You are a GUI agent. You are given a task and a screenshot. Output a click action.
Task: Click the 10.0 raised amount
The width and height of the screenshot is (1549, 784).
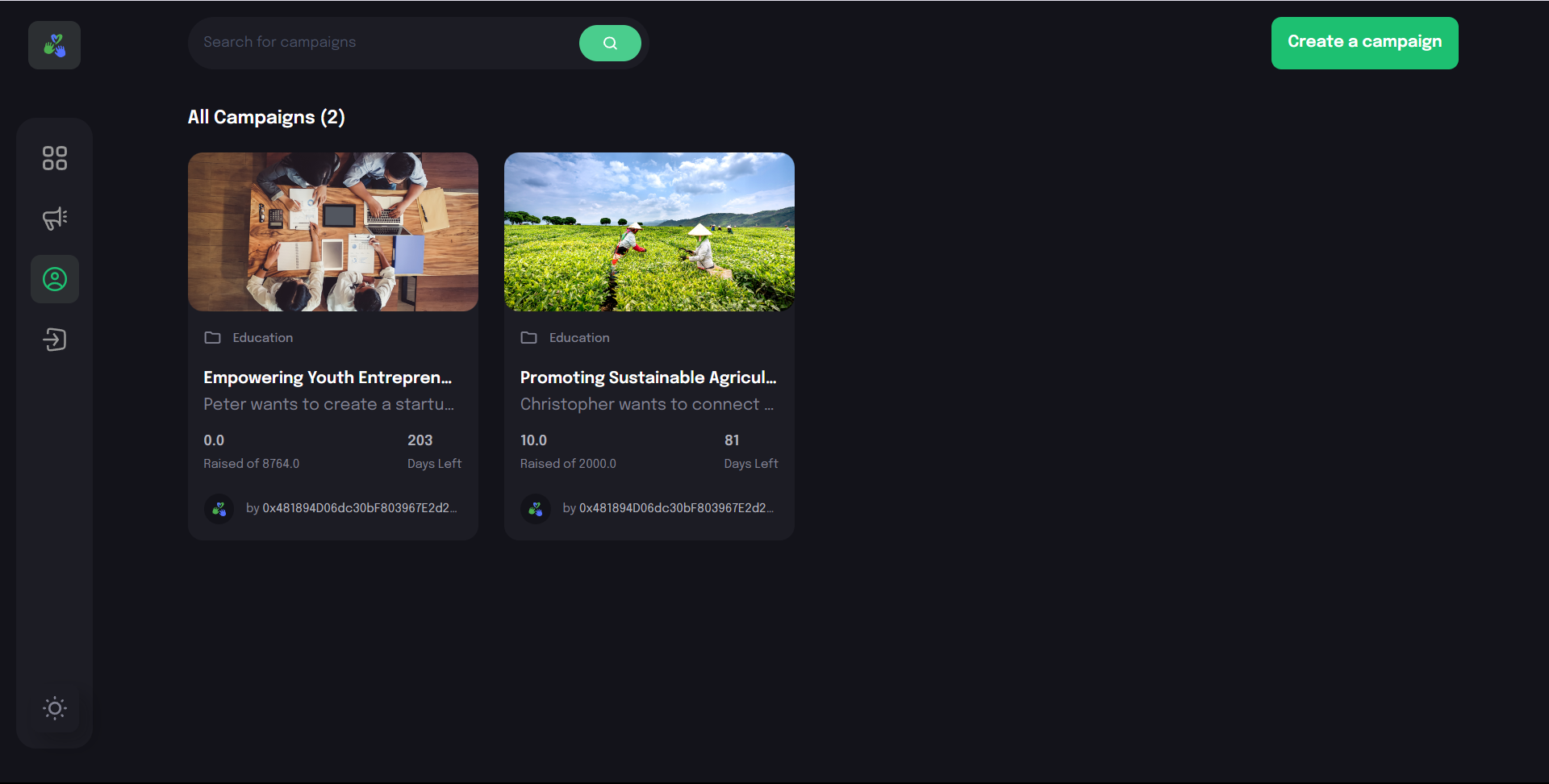533,440
